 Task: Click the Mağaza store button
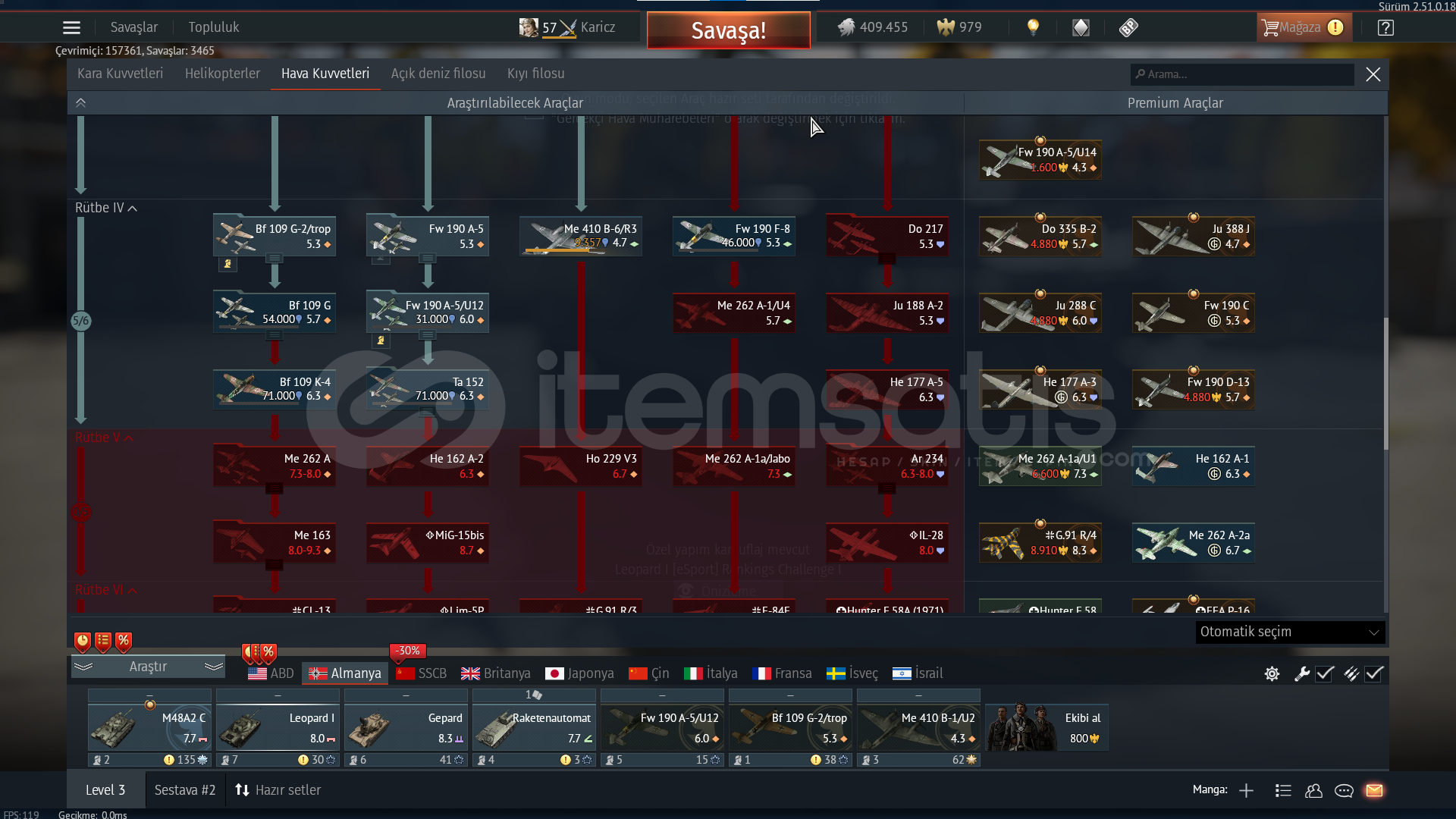1301,27
